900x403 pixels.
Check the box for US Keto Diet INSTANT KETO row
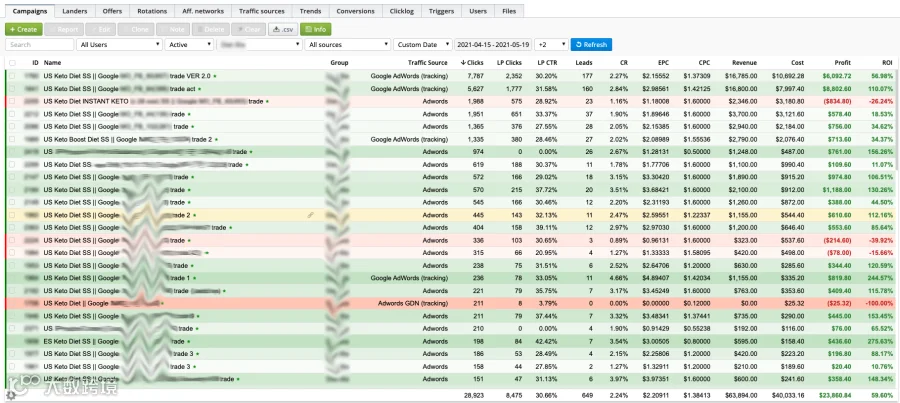click(12, 101)
